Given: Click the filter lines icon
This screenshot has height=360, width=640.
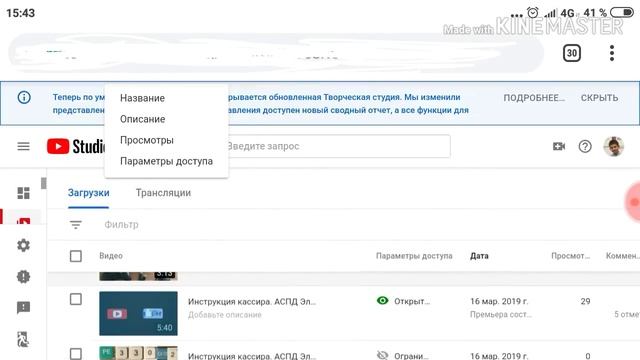Looking at the screenshot, I should point(76,224).
